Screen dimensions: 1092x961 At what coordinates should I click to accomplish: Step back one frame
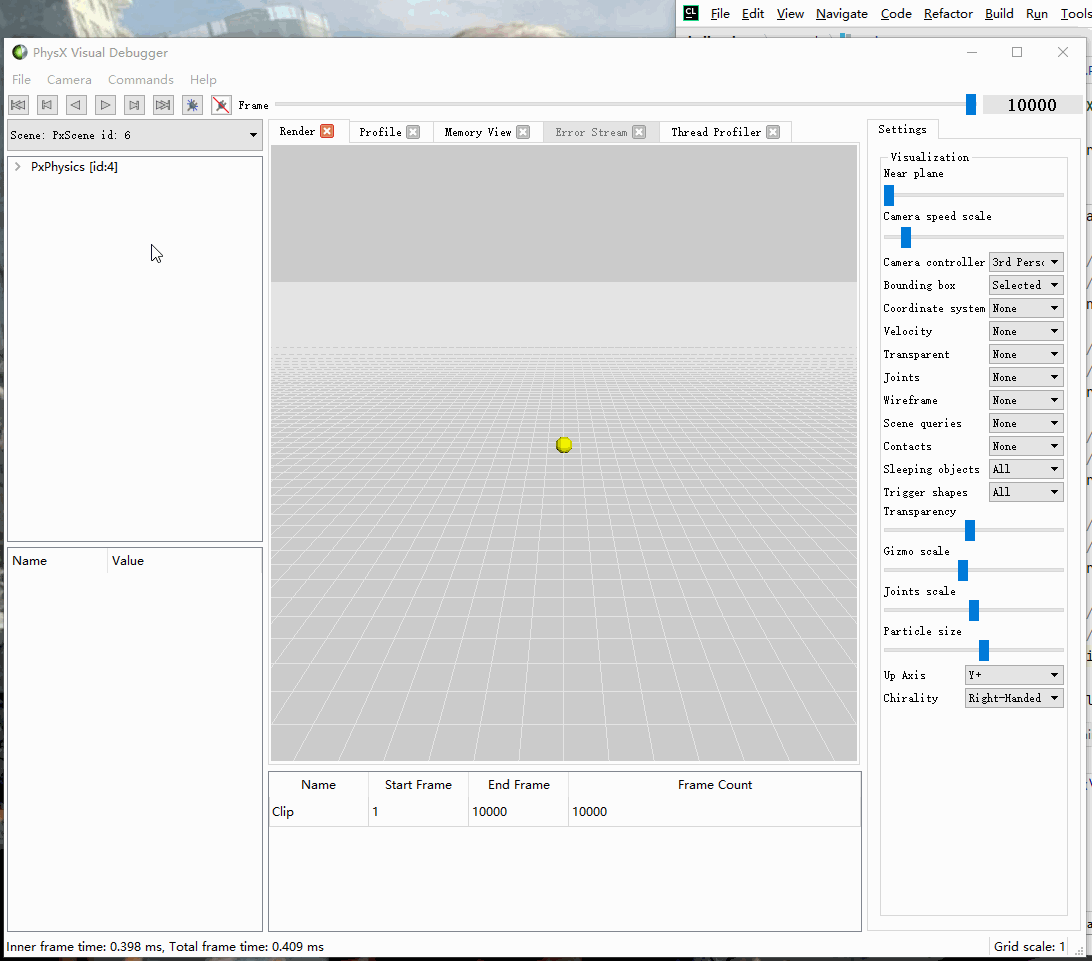[x=47, y=105]
